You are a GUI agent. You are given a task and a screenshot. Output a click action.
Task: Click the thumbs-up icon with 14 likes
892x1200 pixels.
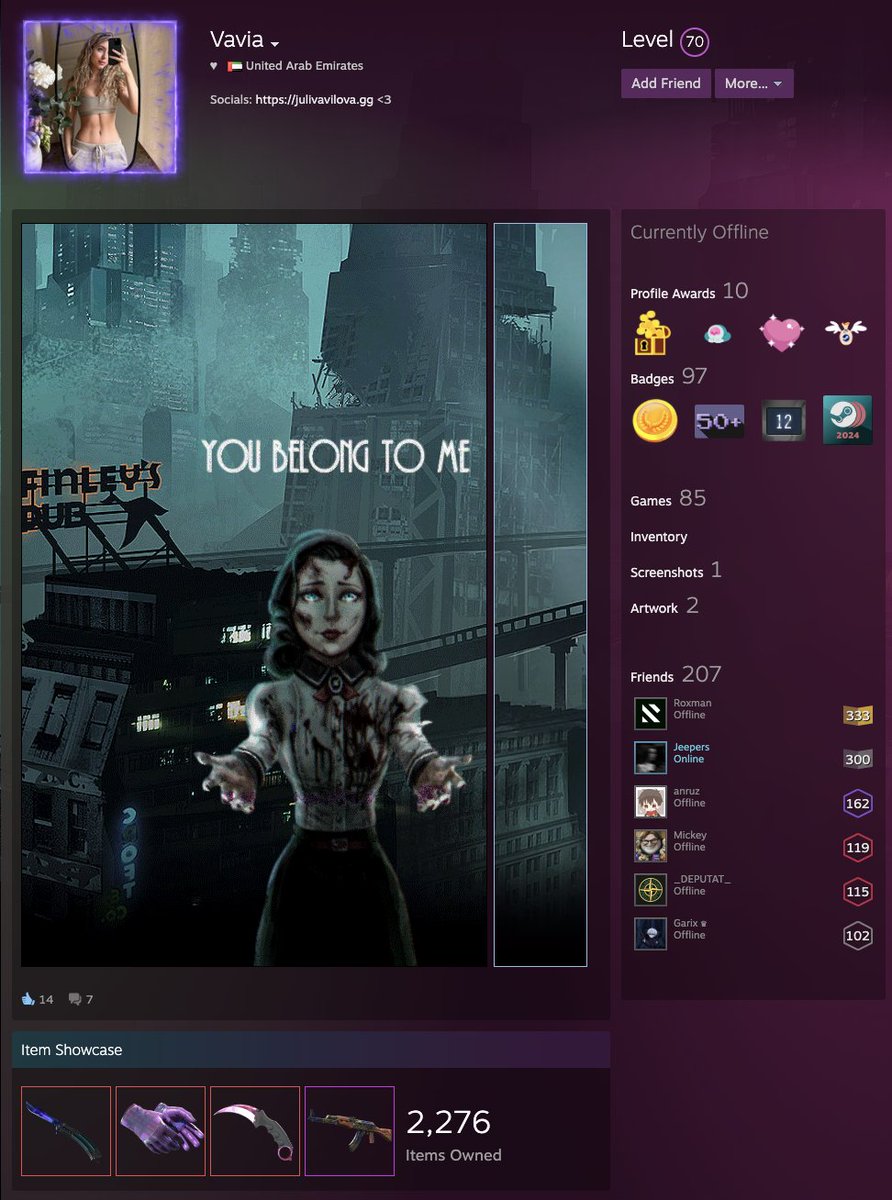pos(28,999)
